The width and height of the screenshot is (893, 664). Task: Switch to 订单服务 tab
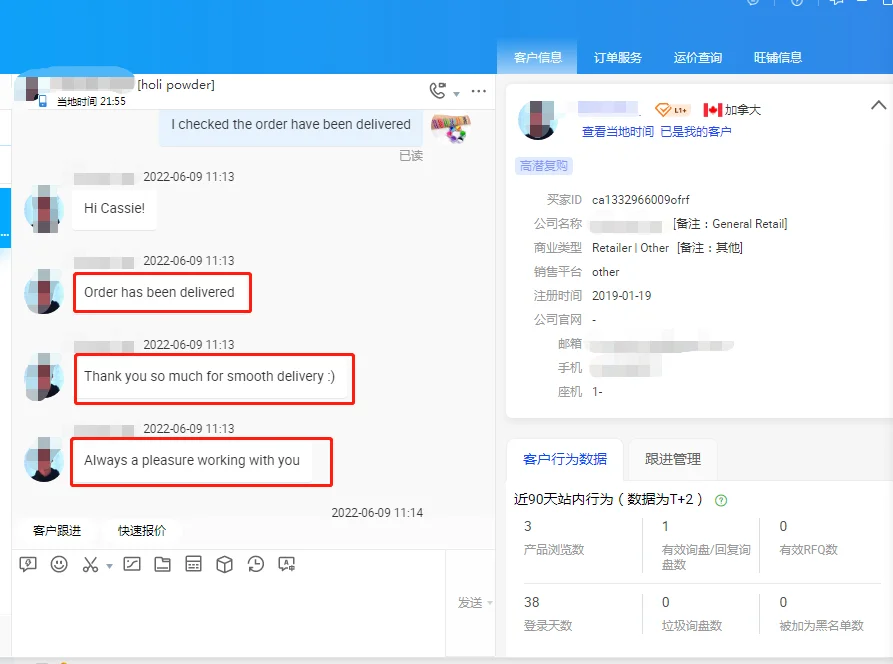(617, 58)
